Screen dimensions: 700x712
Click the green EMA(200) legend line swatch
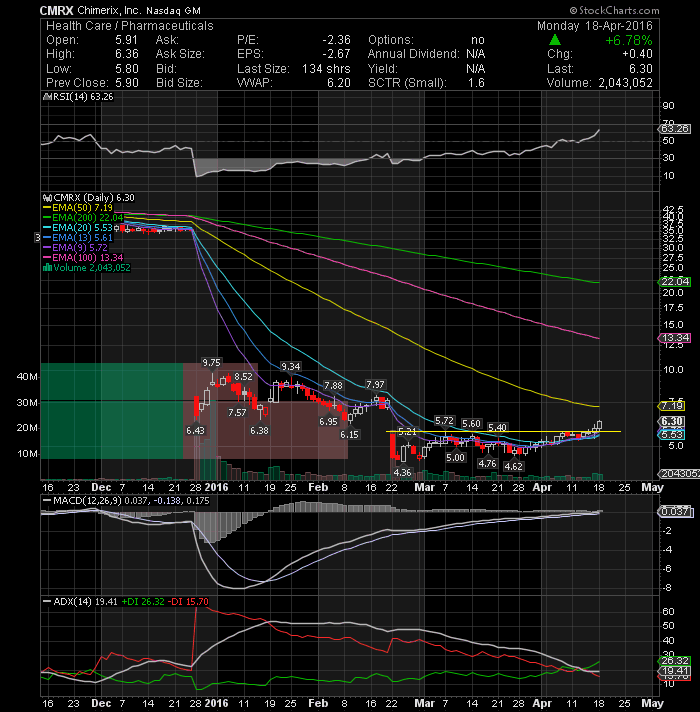[x=47, y=218]
